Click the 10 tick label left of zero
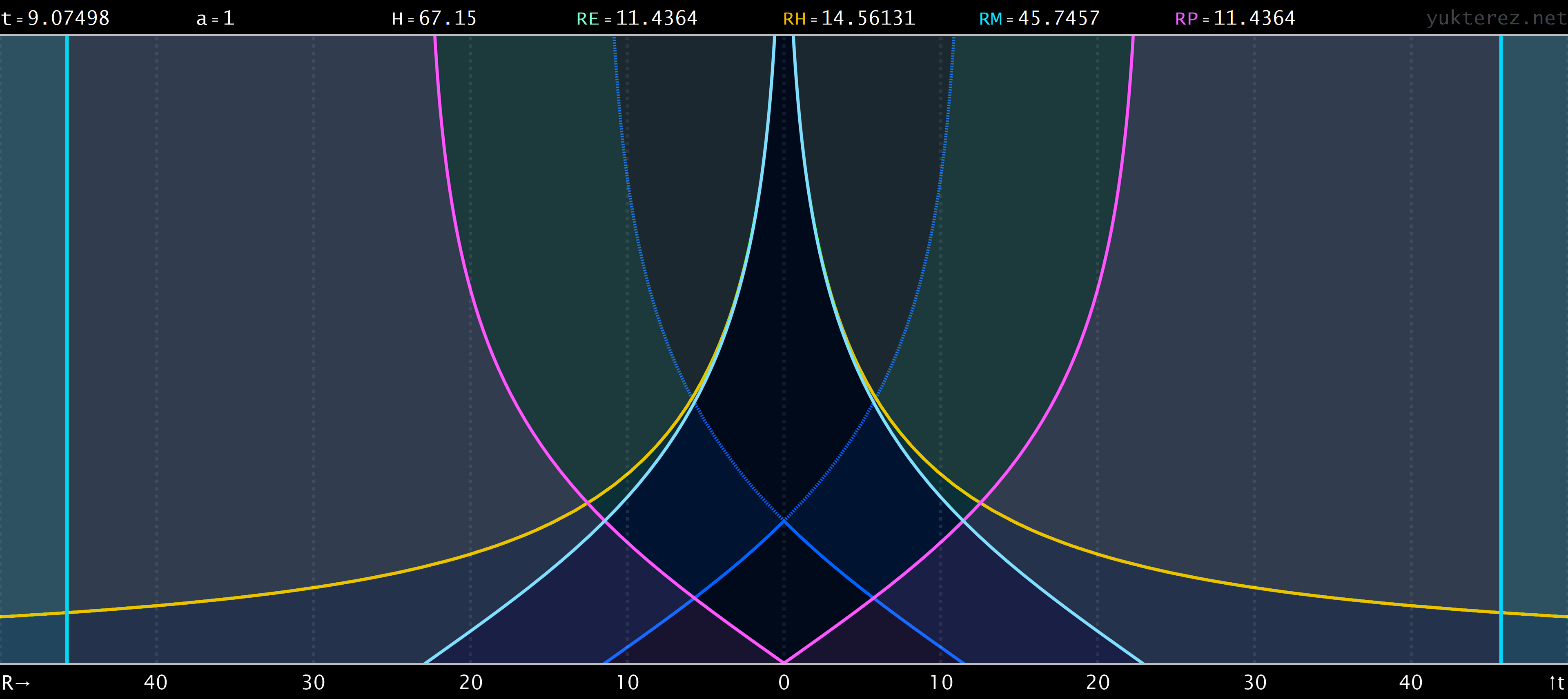This screenshot has height=699, width=1568. tap(628, 683)
